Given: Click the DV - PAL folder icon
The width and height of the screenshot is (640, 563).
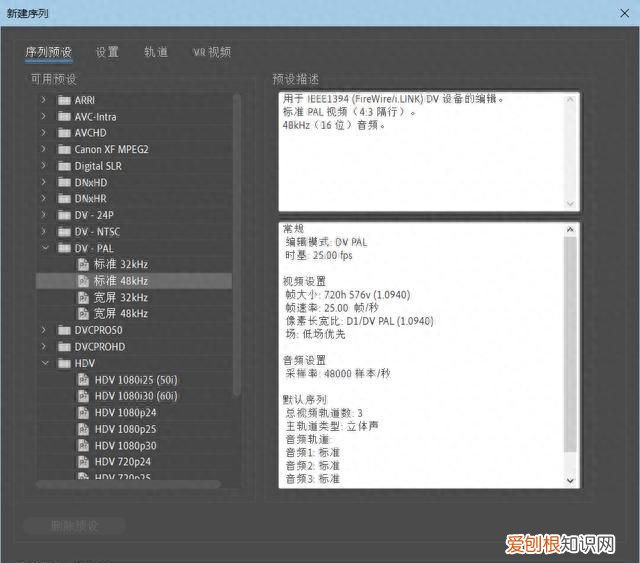Looking at the screenshot, I should (x=64, y=248).
